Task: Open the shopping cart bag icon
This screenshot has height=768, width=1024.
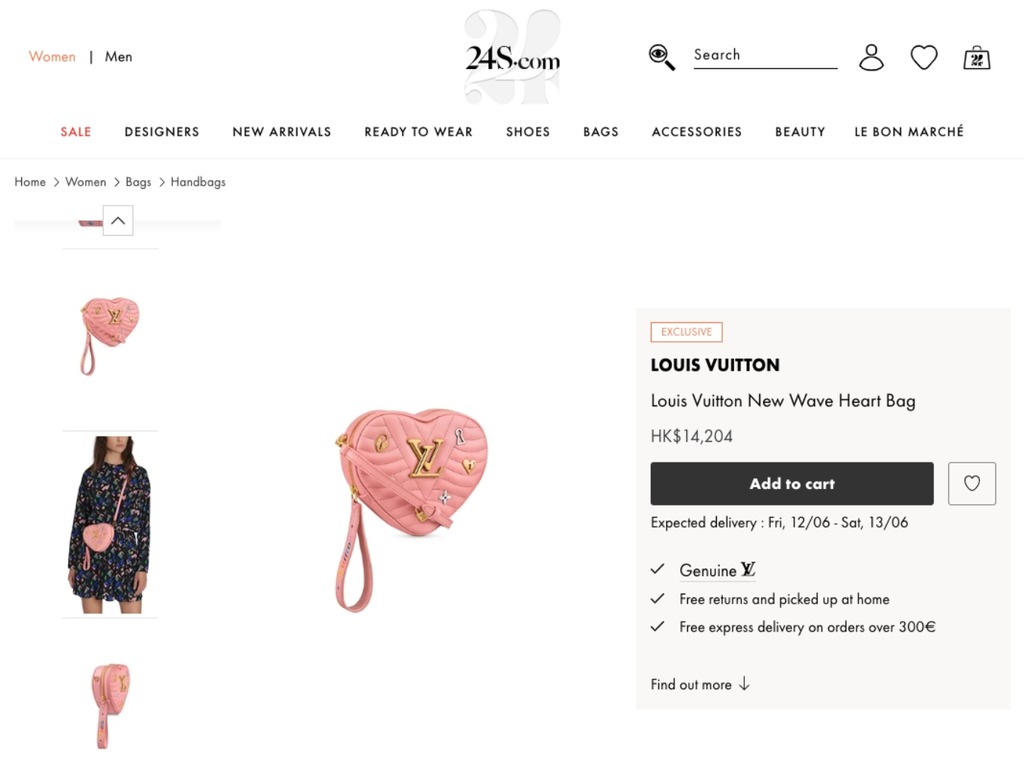Action: (976, 57)
